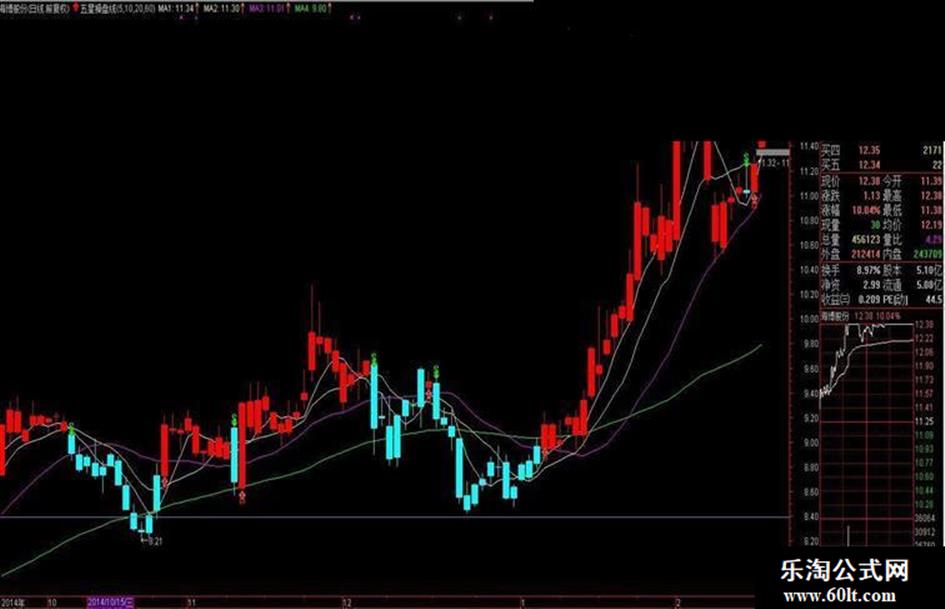Click month 11 on the time axis
Image resolution: width=945 pixels, height=609 pixels.
pos(190,602)
